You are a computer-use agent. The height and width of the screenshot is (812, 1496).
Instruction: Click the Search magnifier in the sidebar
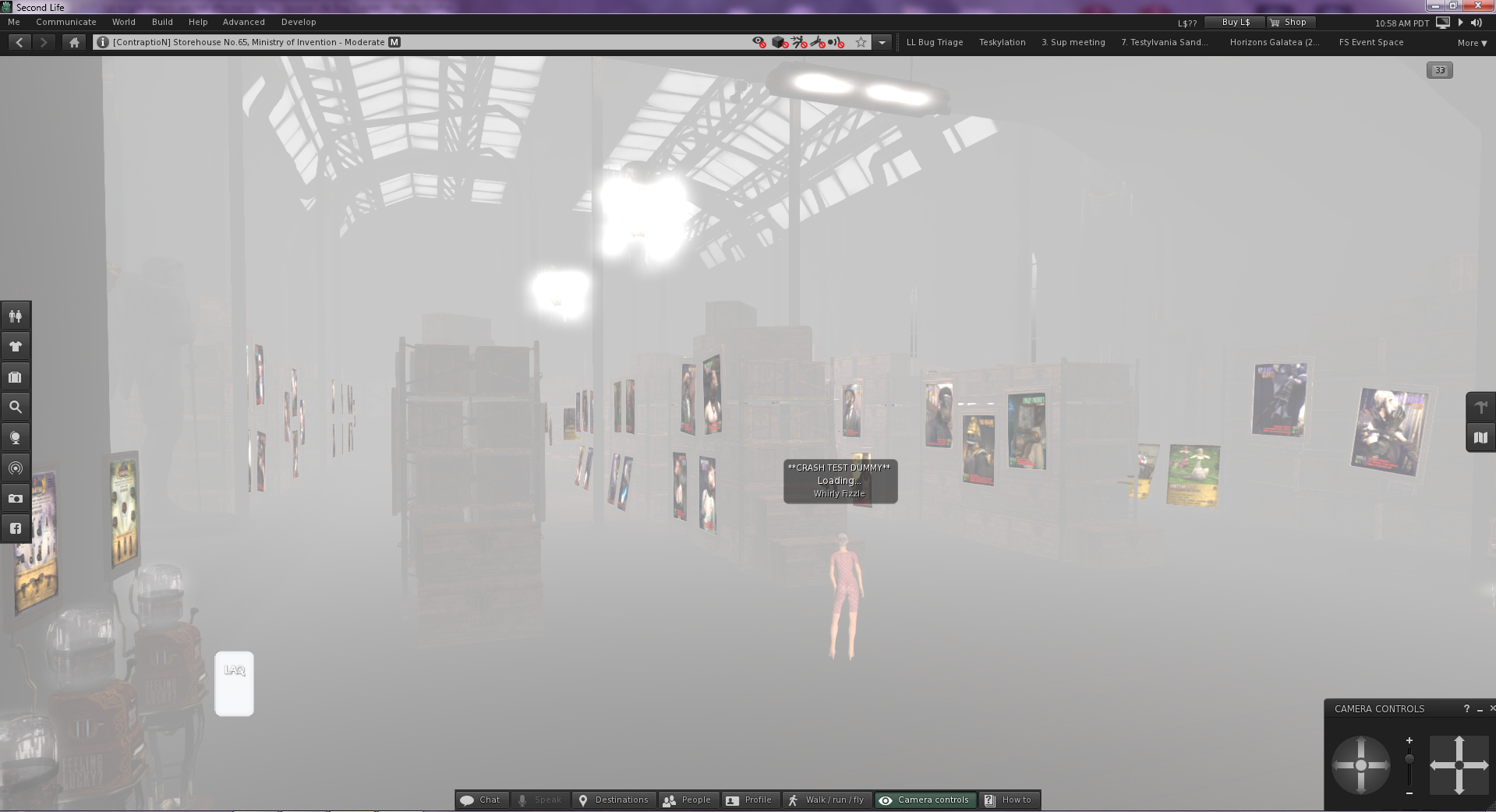[x=16, y=405]
